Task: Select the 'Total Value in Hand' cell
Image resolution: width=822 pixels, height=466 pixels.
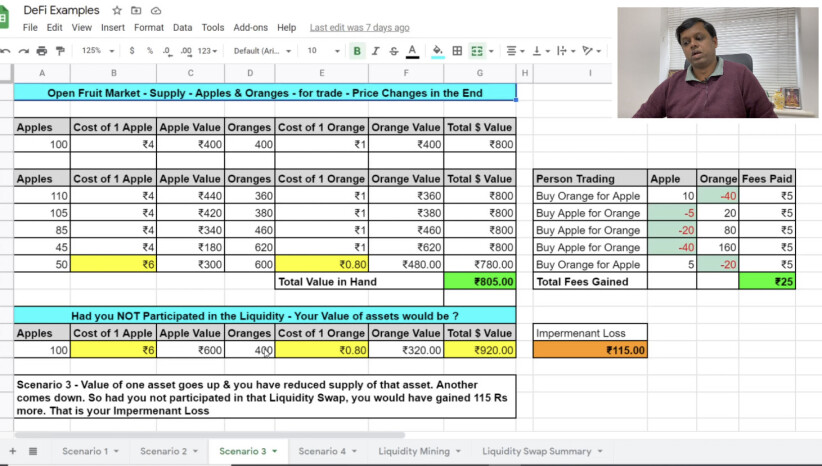Action: coord(359,281)
